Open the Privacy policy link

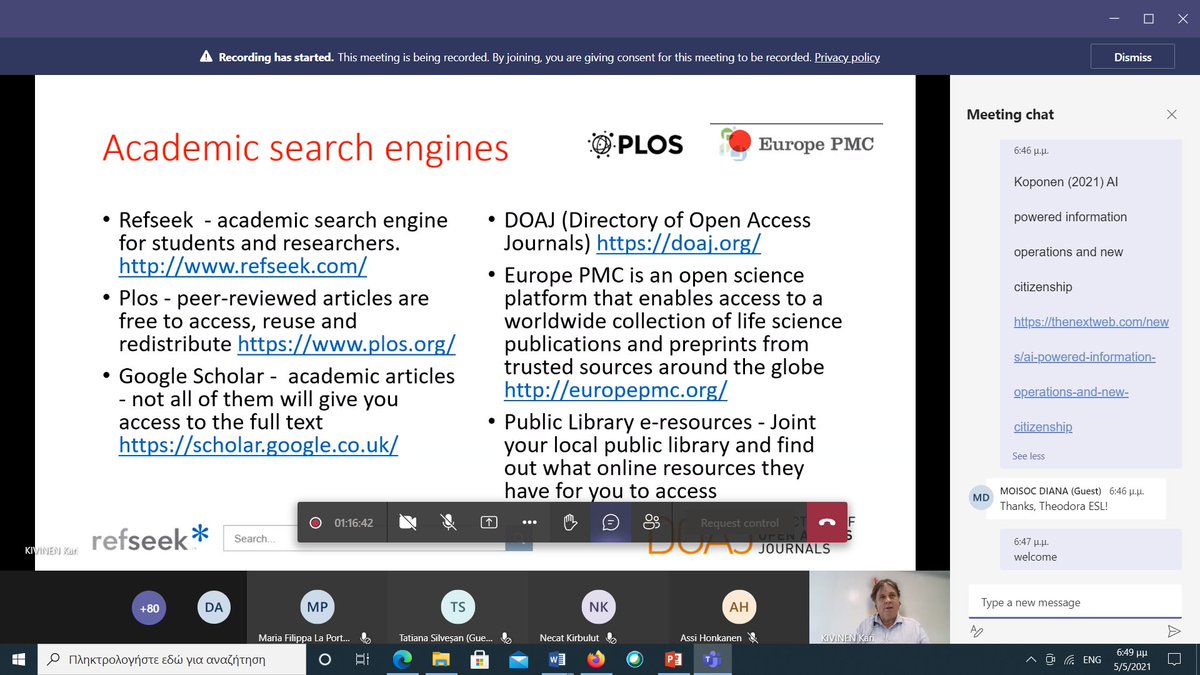click(x=847, y=57)
